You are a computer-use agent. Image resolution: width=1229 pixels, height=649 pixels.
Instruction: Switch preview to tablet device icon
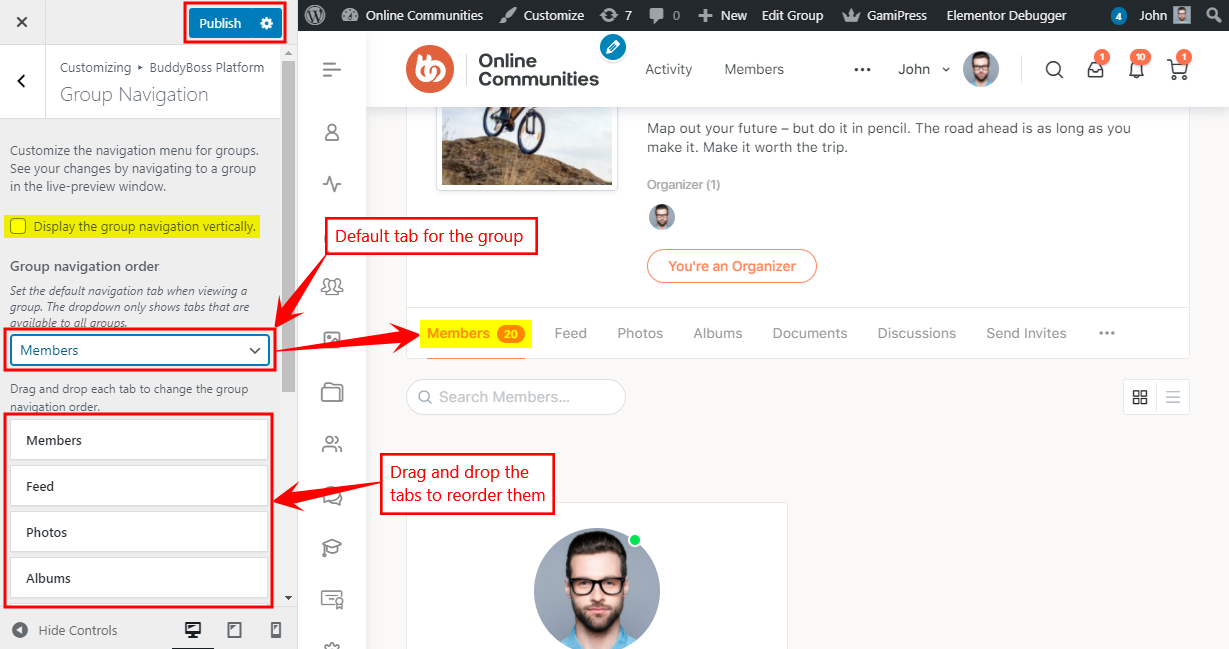(235, 630)
